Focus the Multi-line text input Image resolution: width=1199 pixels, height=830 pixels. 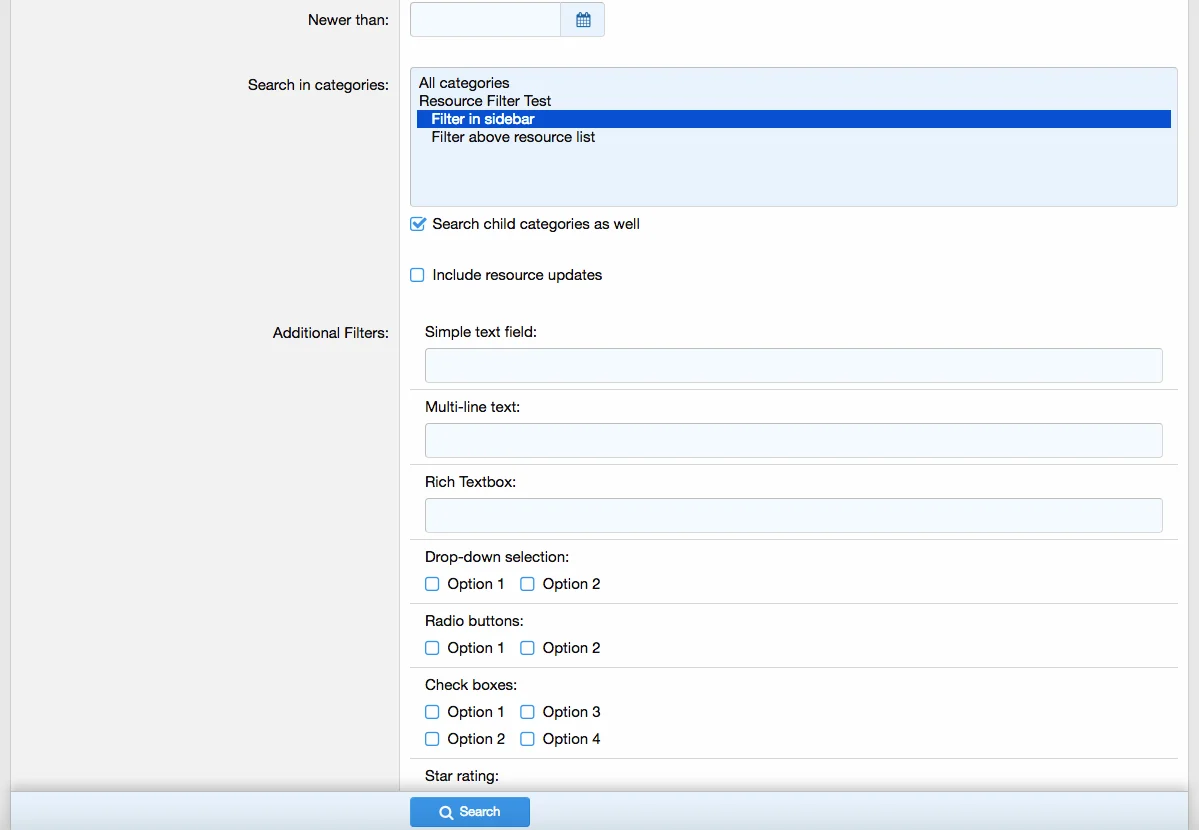(793, 440)
